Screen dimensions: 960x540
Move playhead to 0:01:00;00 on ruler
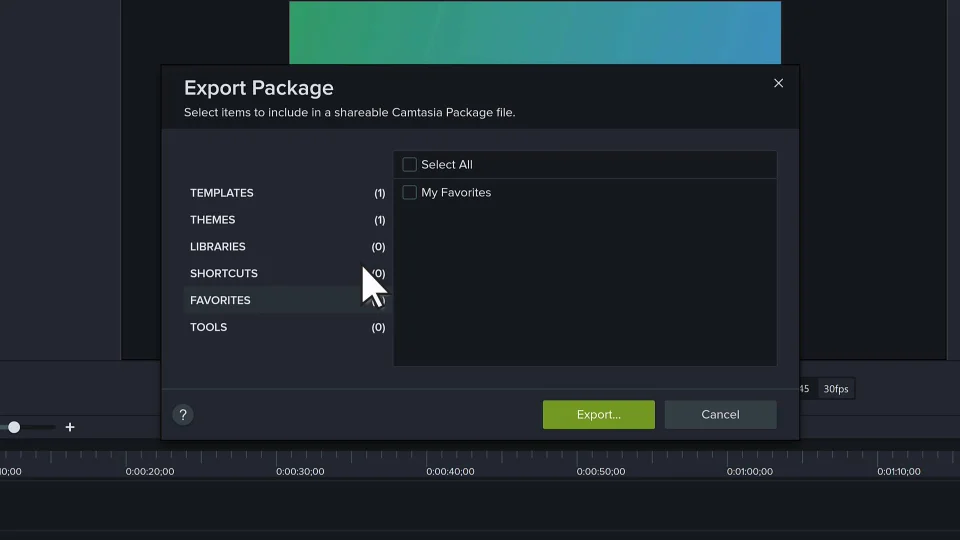coord(750,471)
